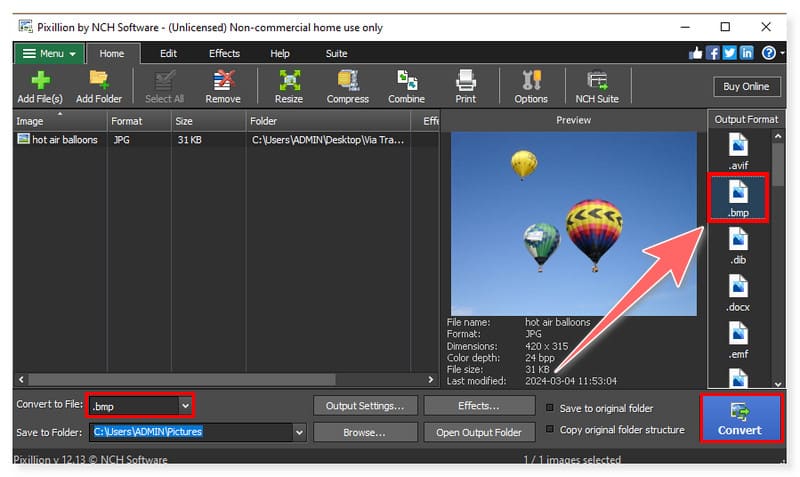Select the .avif output format
Image resolution: width=800 pixels, height=477 pixels.
pyautogui.click(x=738, y=151)
